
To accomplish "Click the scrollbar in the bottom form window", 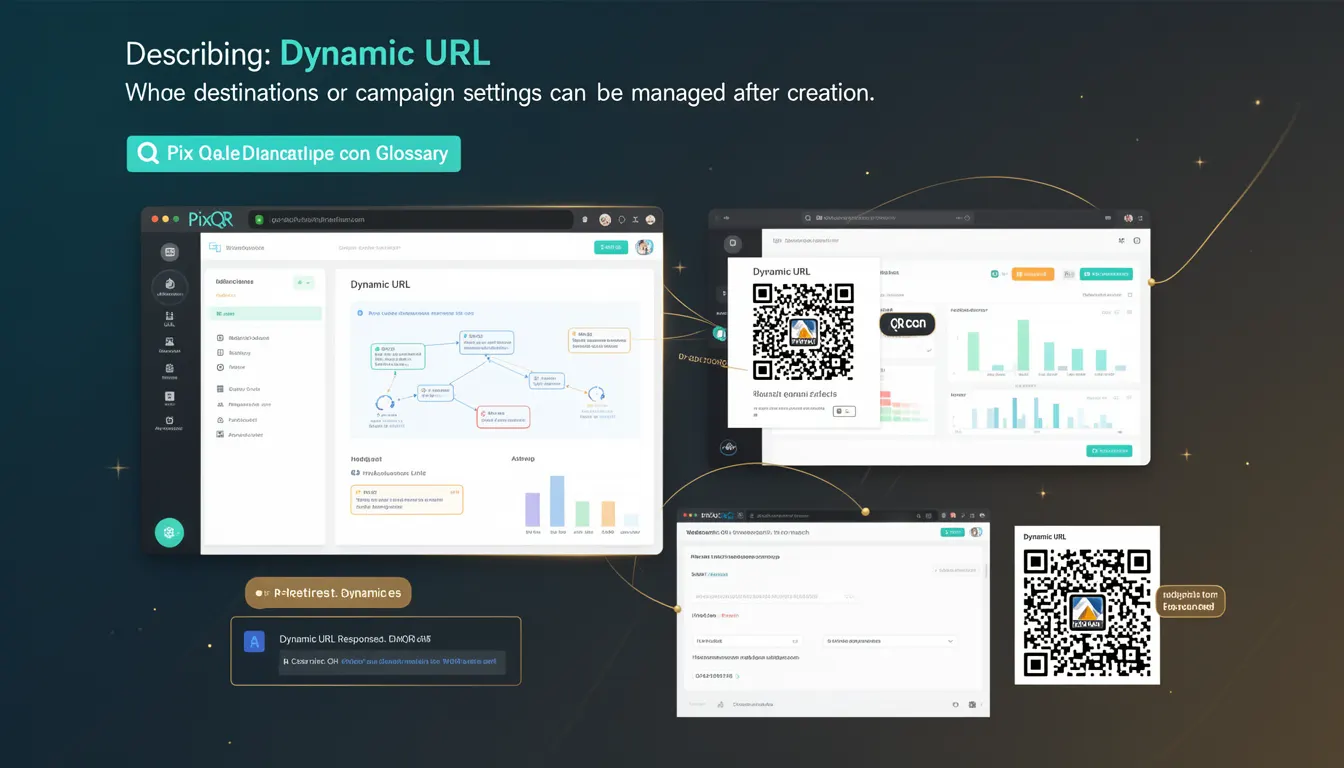I will [986, 570].
